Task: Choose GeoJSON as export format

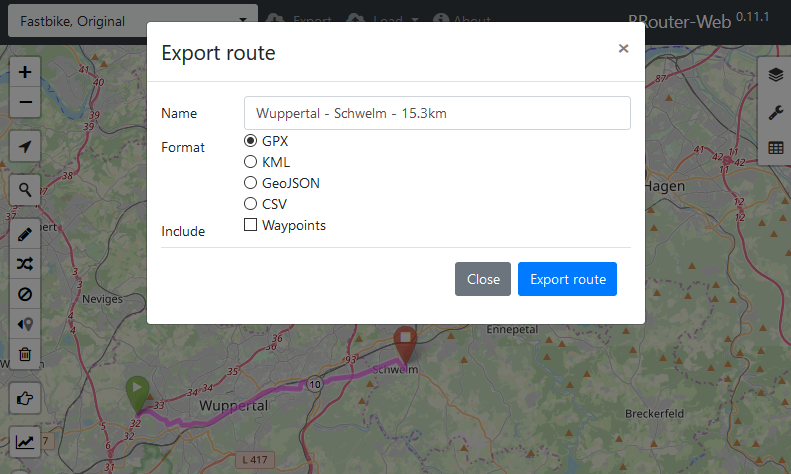Action: 251,183
